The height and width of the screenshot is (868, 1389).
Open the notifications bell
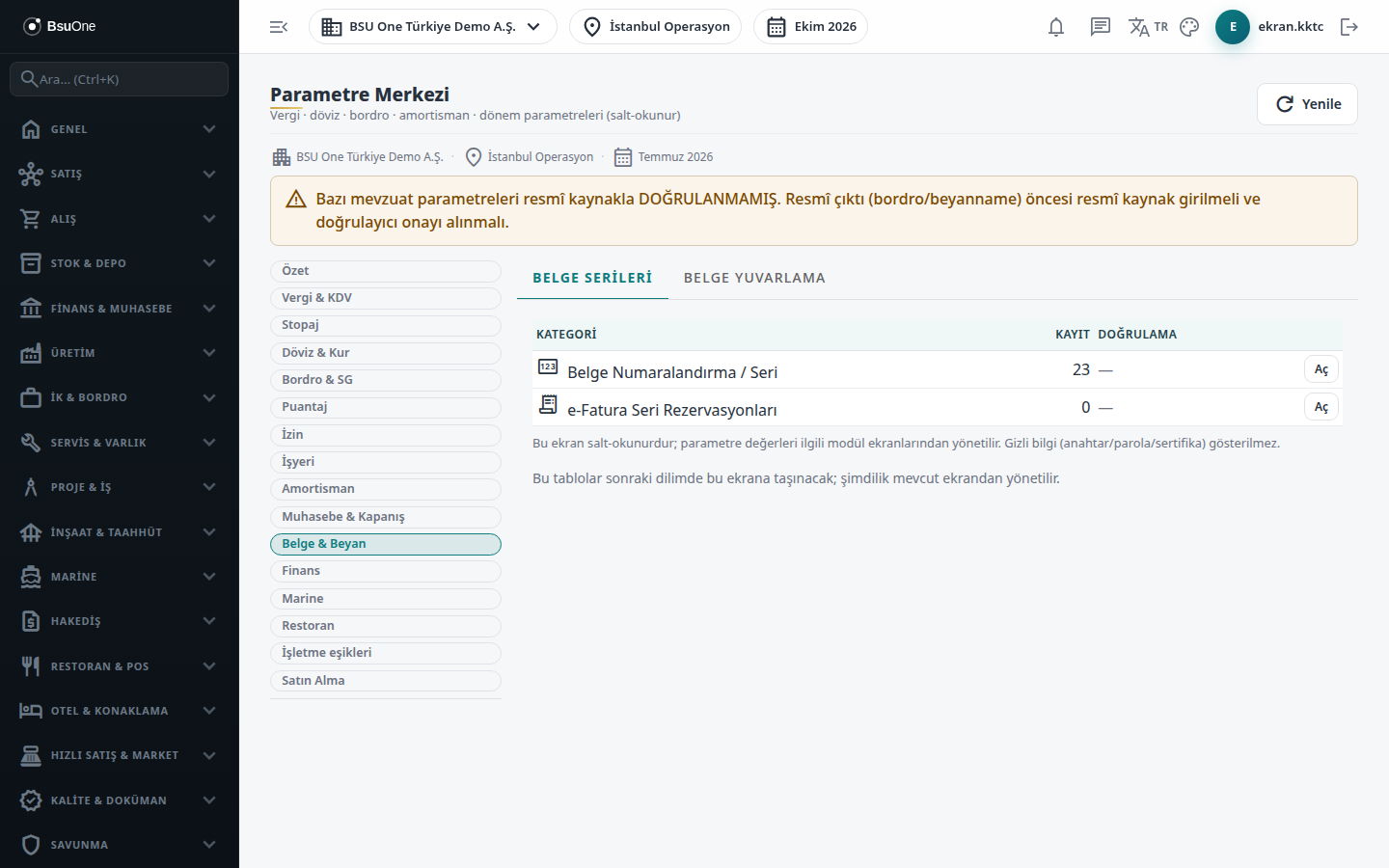[x=1056, y=27]
